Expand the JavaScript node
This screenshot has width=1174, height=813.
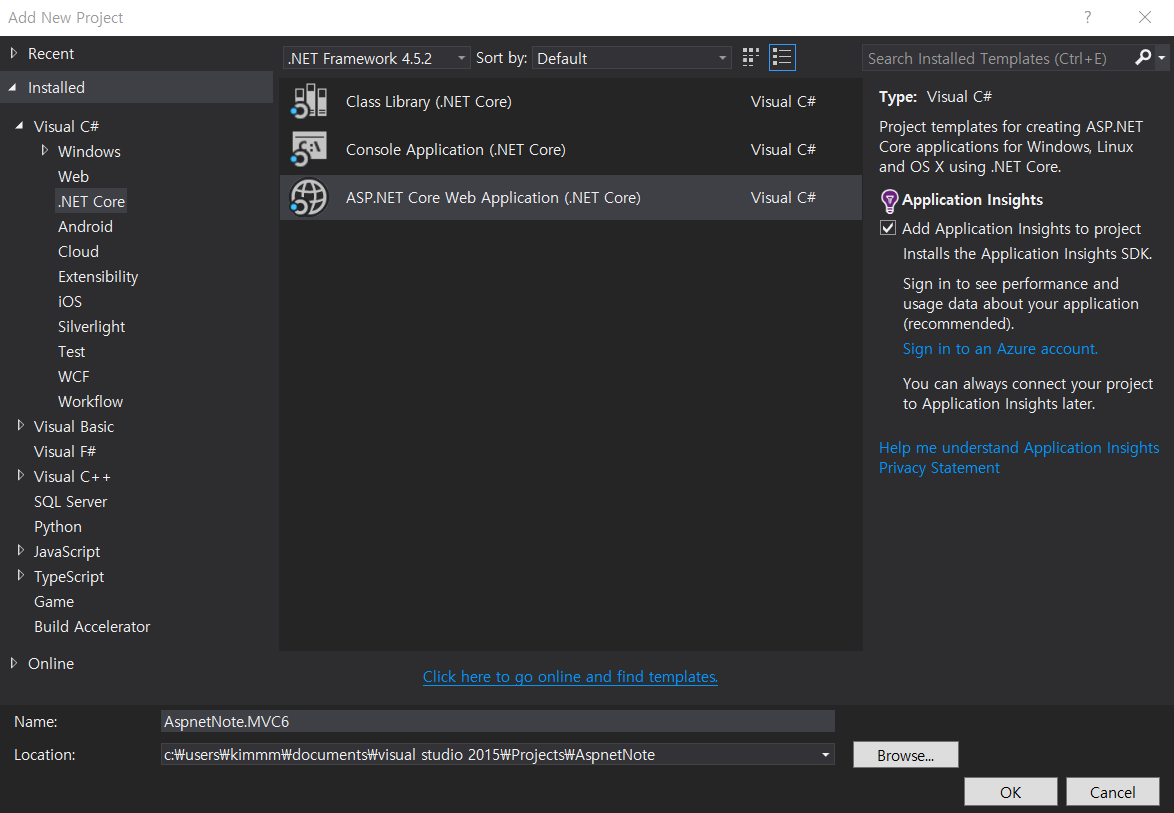[20, 550]
